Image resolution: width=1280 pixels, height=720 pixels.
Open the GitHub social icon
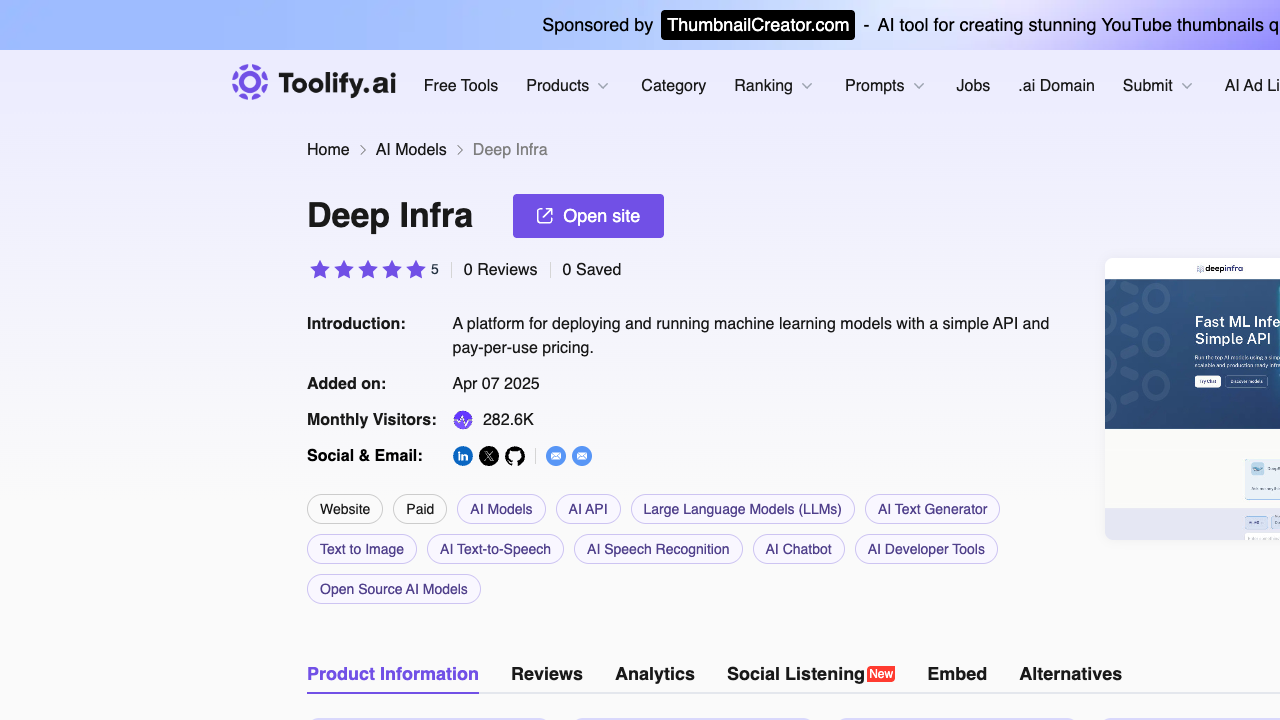click(515, 456)
